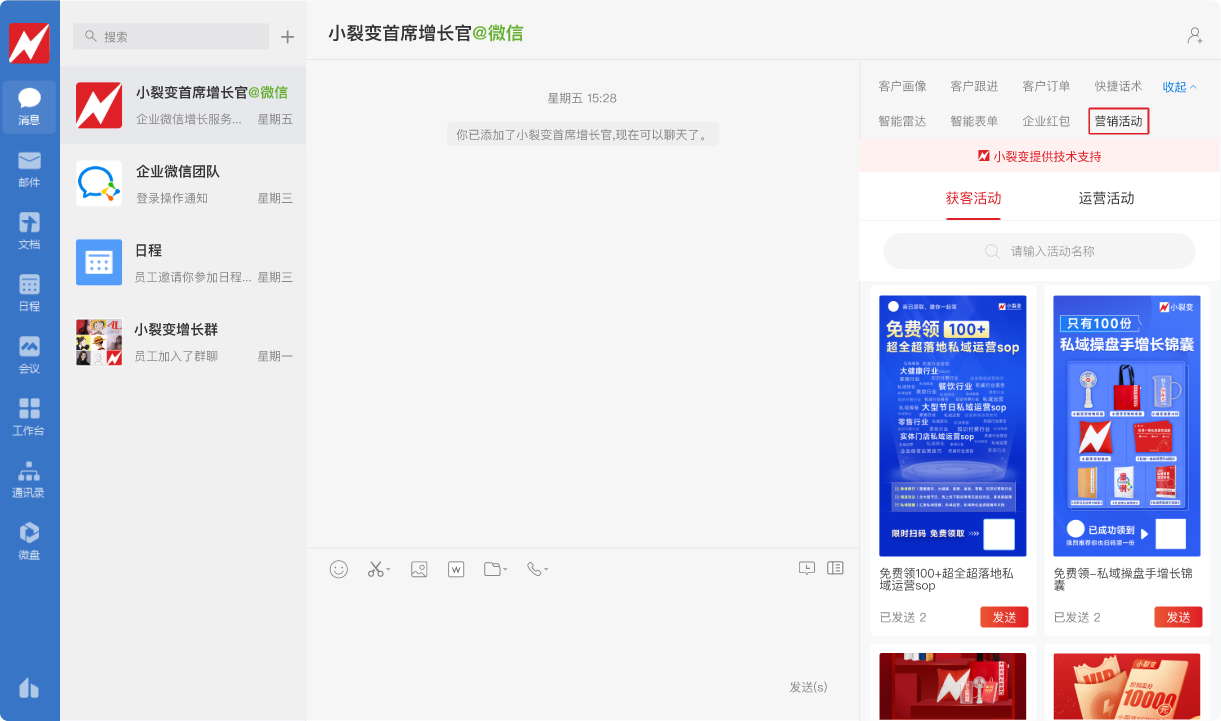The image size is (1221, 721).
Task: Insert an image via picture icon
Action: click(x=419, y=569)
